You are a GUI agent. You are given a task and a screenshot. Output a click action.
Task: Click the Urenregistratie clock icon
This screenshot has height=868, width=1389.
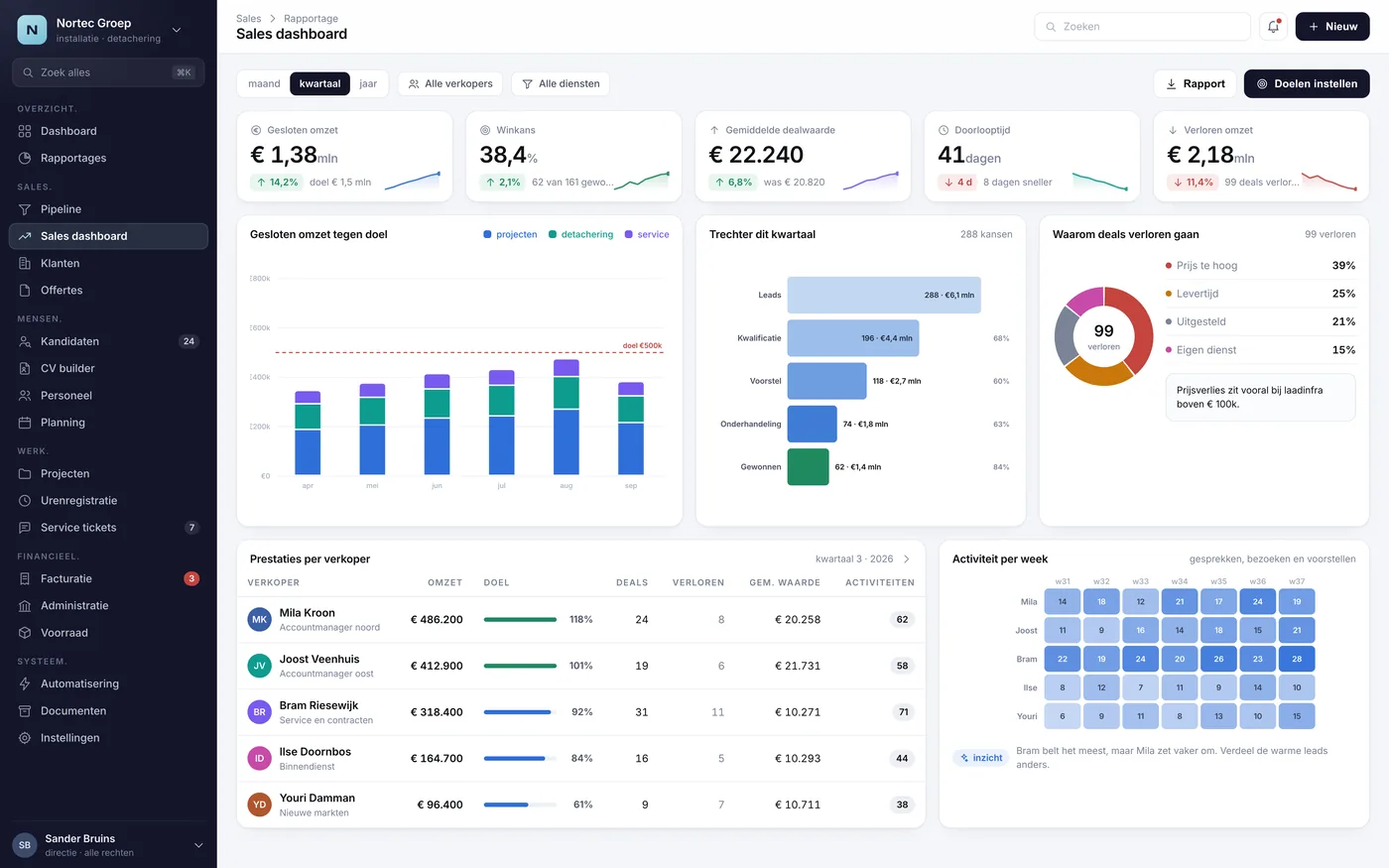[x=25, y=501]
